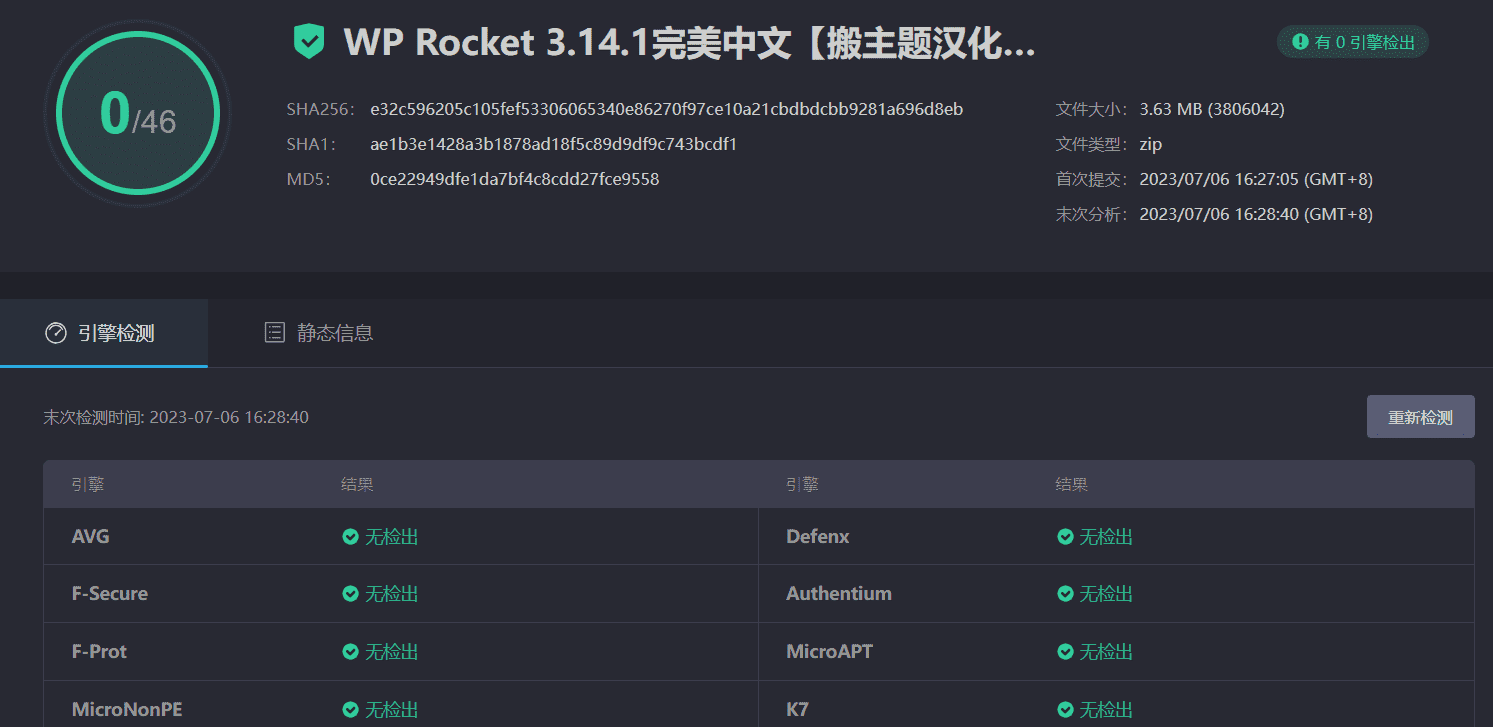
Task: Click the green check icon in K7 row
Action: [x=1066, y=710]
